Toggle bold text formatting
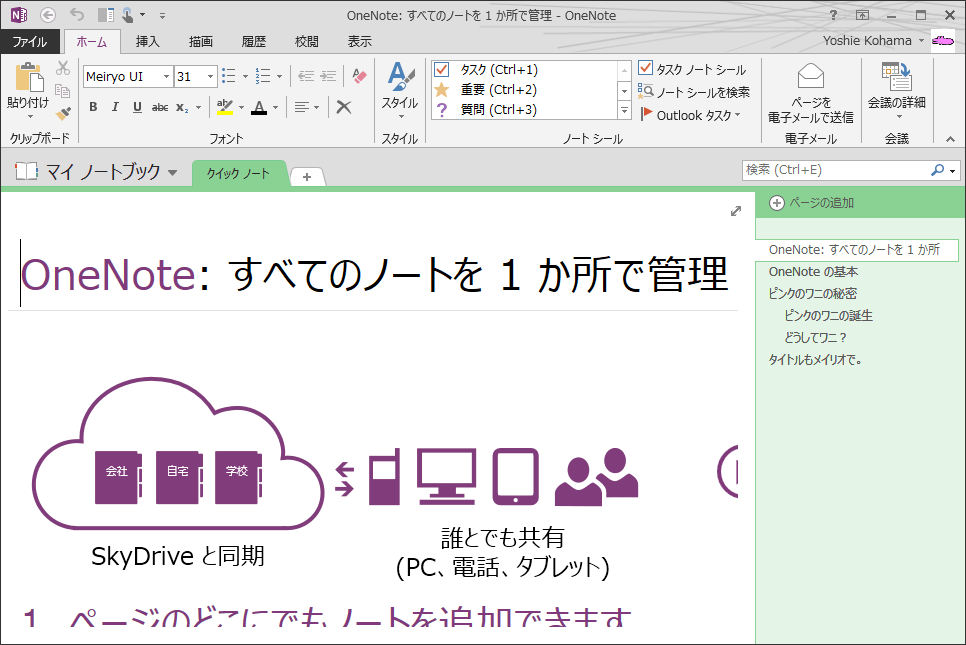The image size is (966, 645). click(93, 107)
